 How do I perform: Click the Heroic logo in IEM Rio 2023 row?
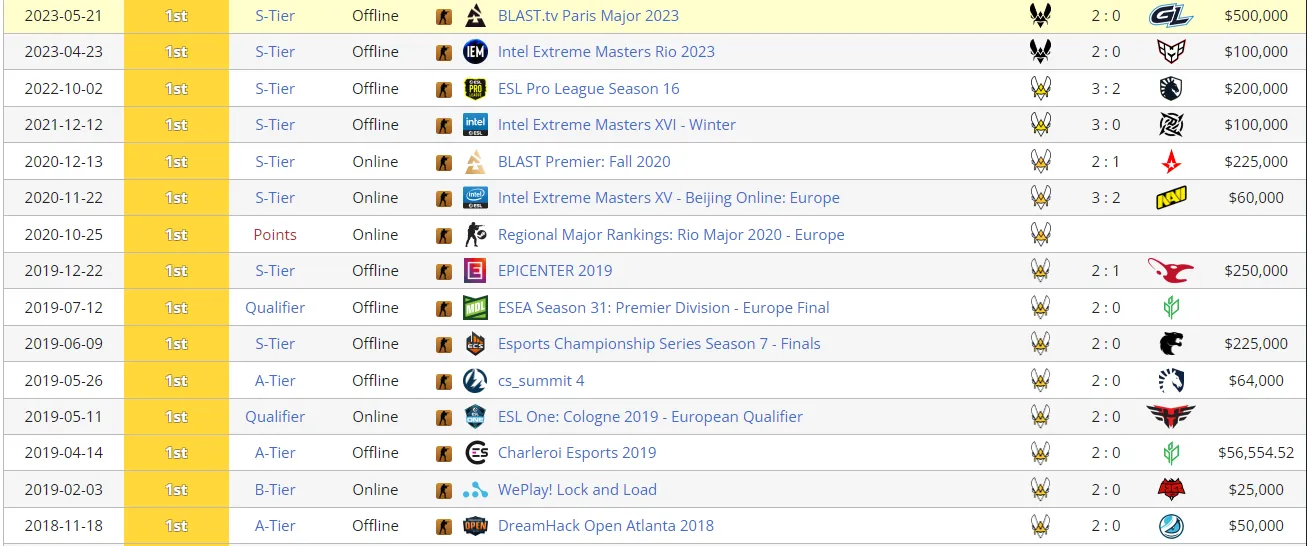click(1171, 52)
